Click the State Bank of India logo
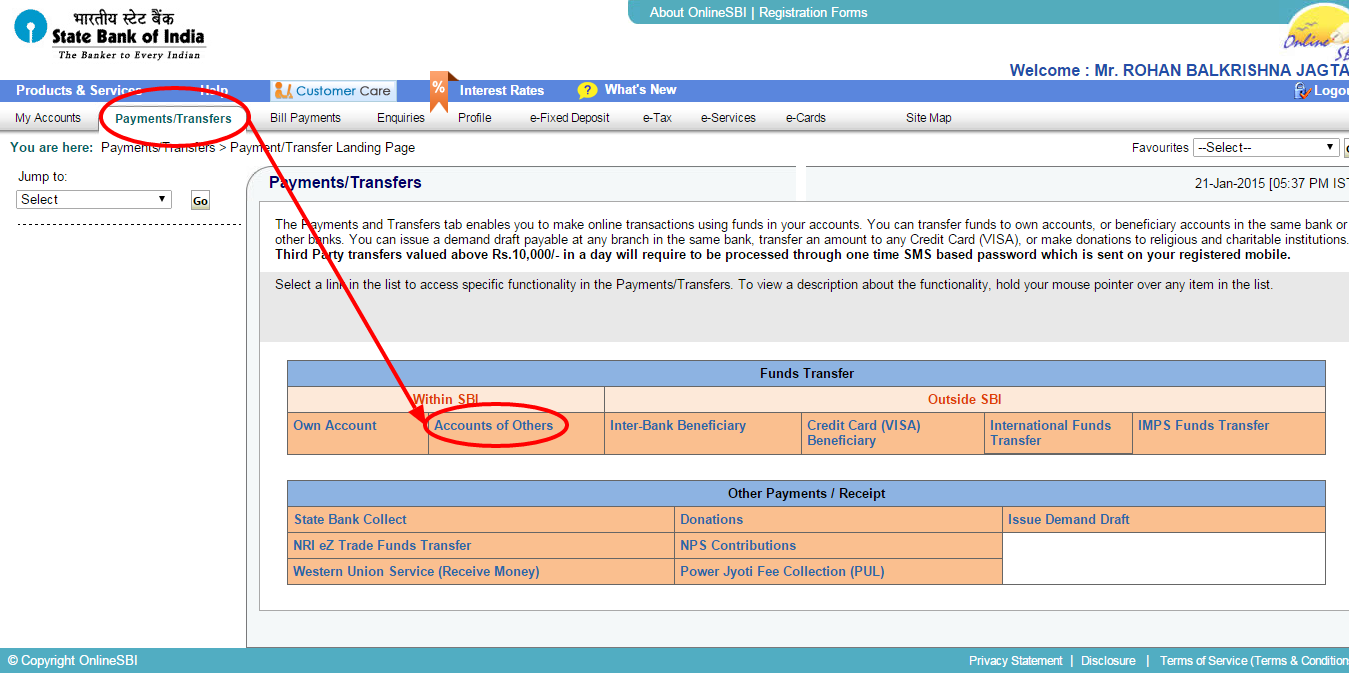 coord(110,36)
